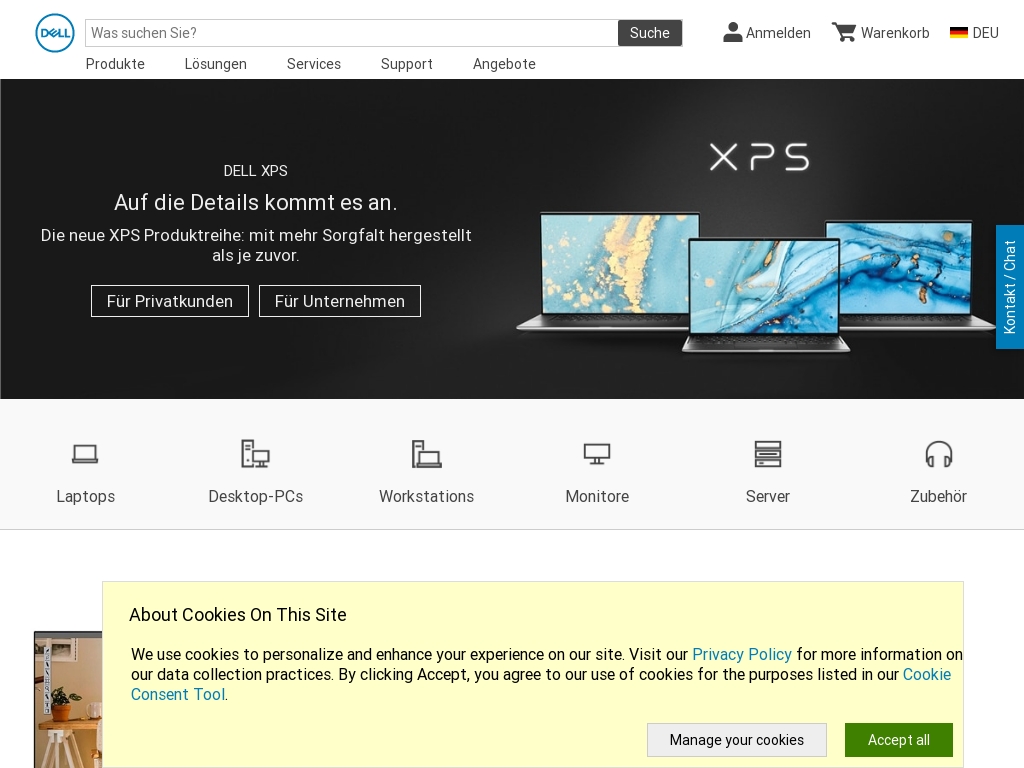Open the Services menu
This screenshot has height=768, width=1024.
313,64
